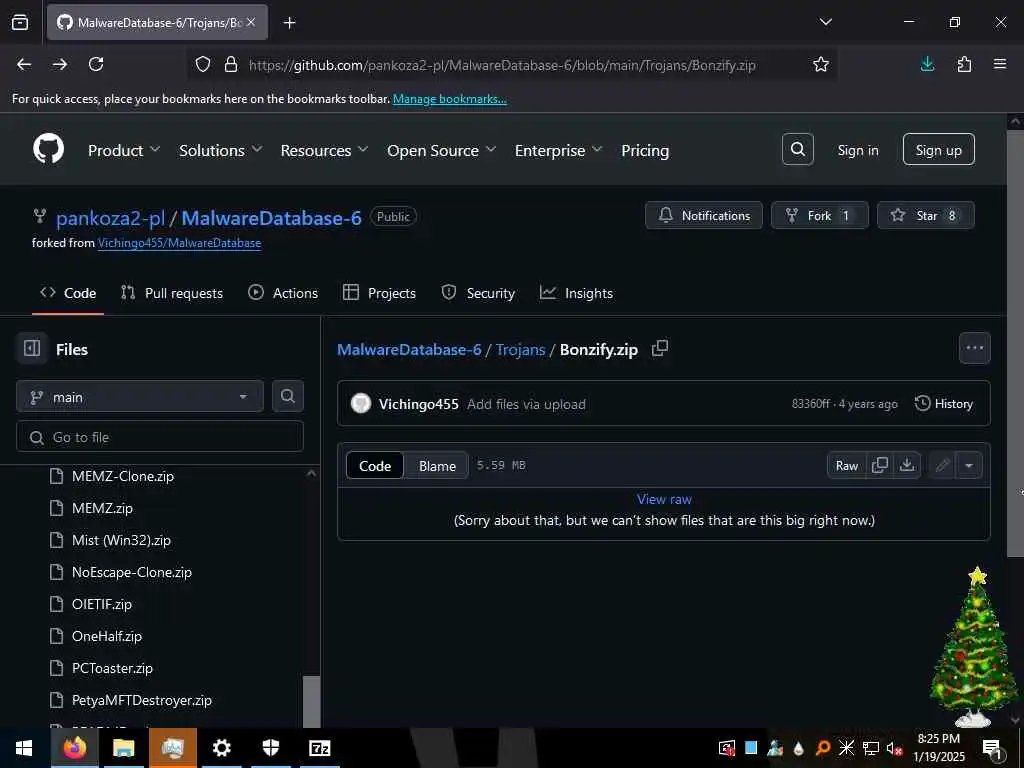Open the edit options dropdown arrow
Screen dimensions: 1024x768
(969, 465)
